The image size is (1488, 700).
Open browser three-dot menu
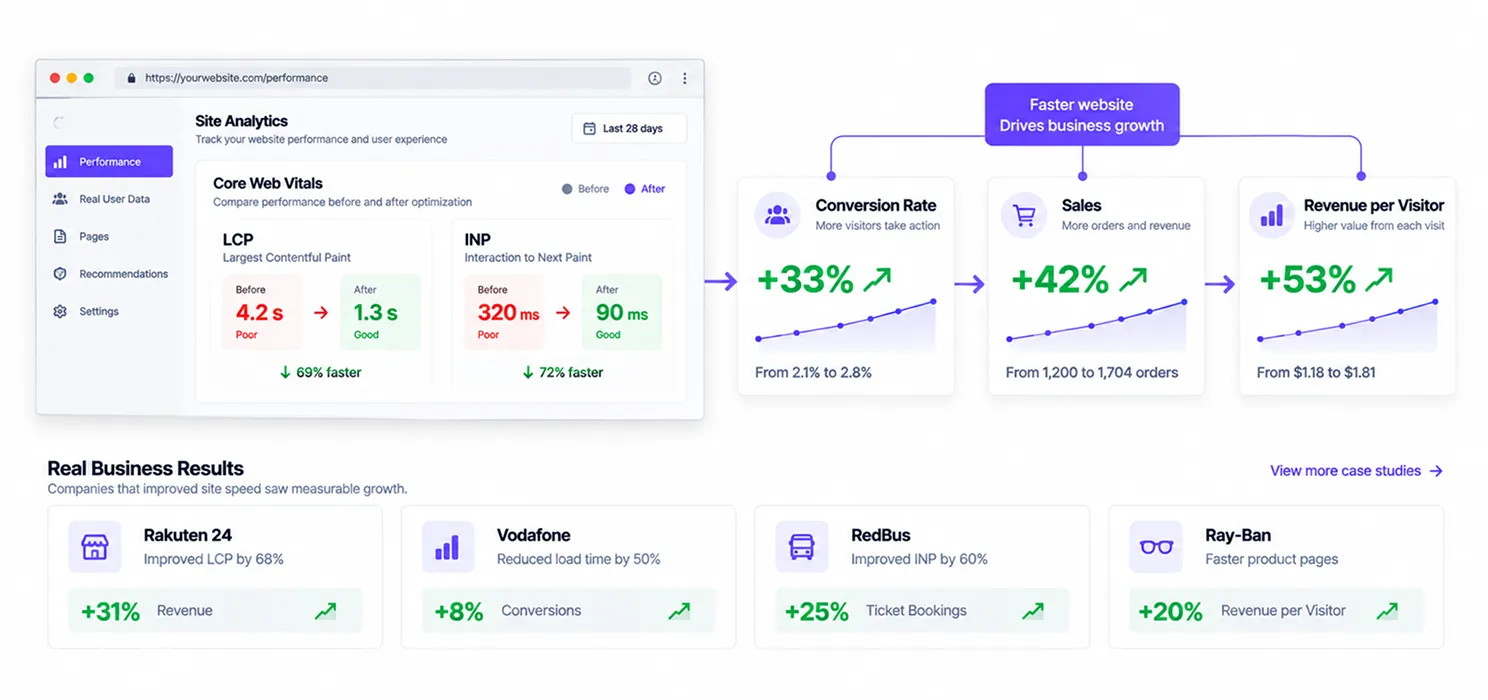tap(685, 78)
